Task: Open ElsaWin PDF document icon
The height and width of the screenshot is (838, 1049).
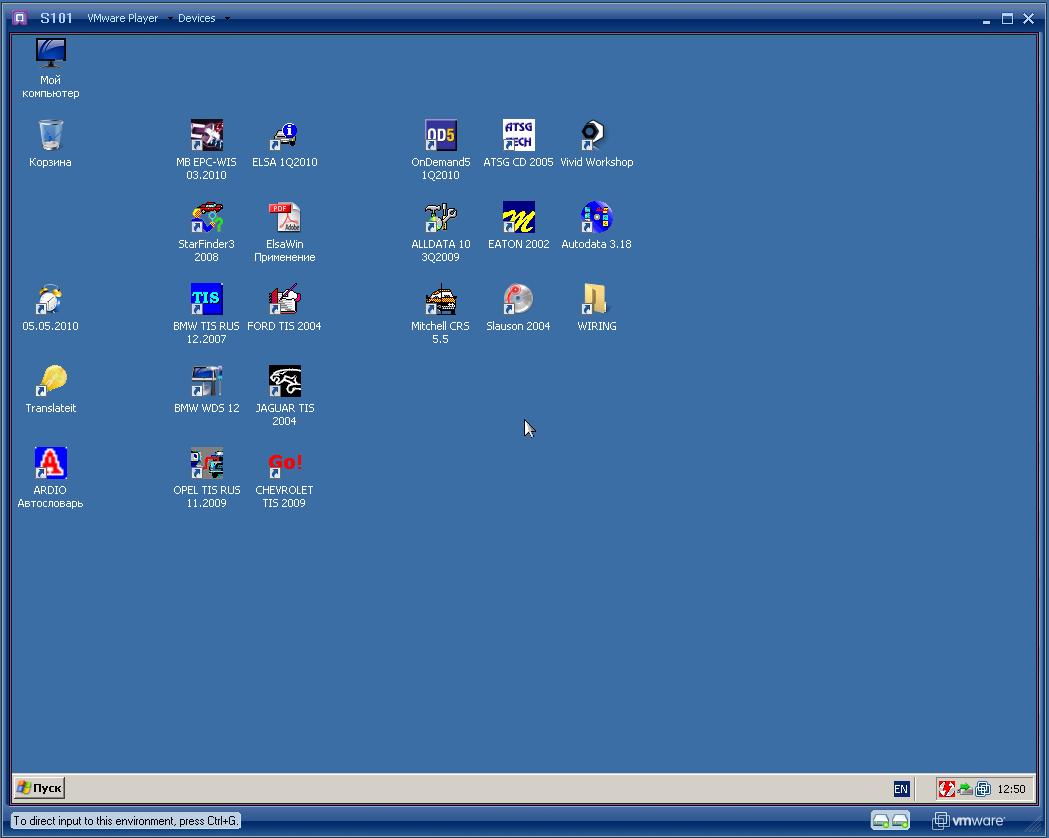Action: coord(285,218)
